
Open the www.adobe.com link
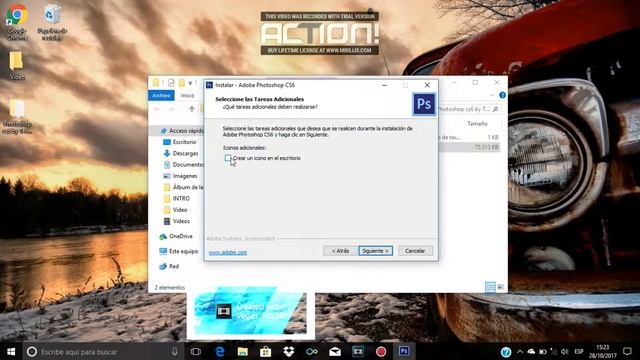click(x=228, y=253)
